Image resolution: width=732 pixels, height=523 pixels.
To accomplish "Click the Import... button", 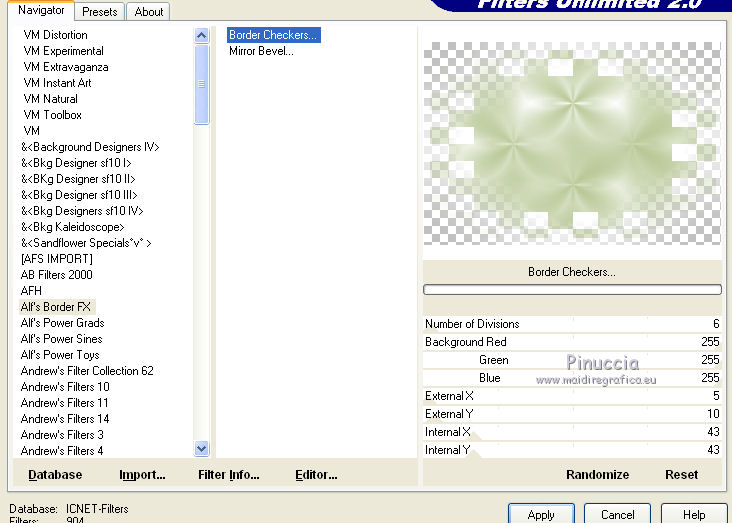I will [x=142, y=474].
